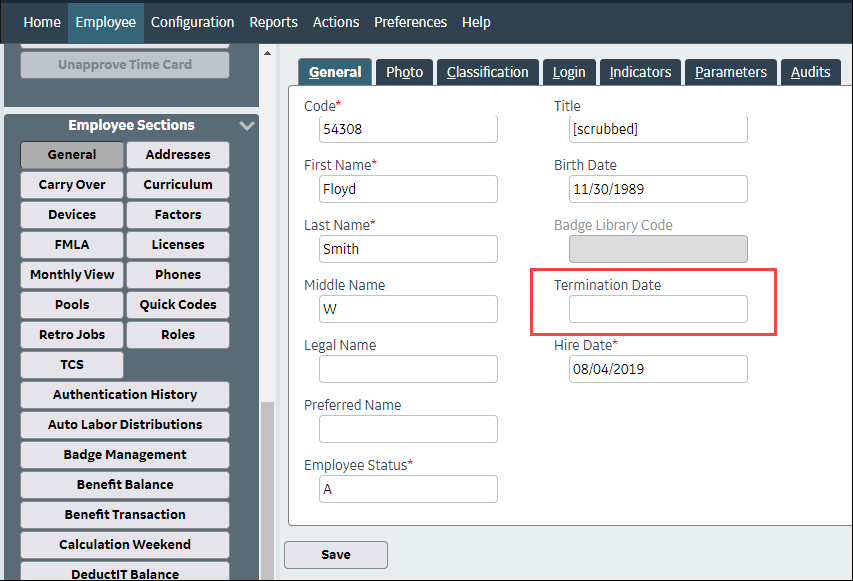Click the Save button

(335, 554)
